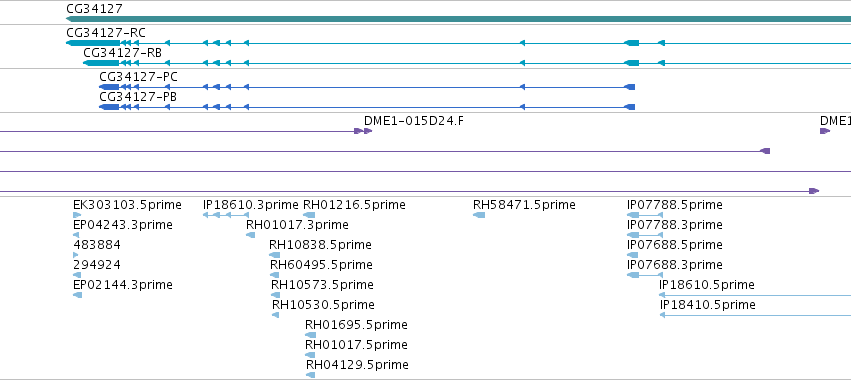Click the RH58471.5prime EST glyph
This screenshot has width=851, height=380.
click(479, 215)
